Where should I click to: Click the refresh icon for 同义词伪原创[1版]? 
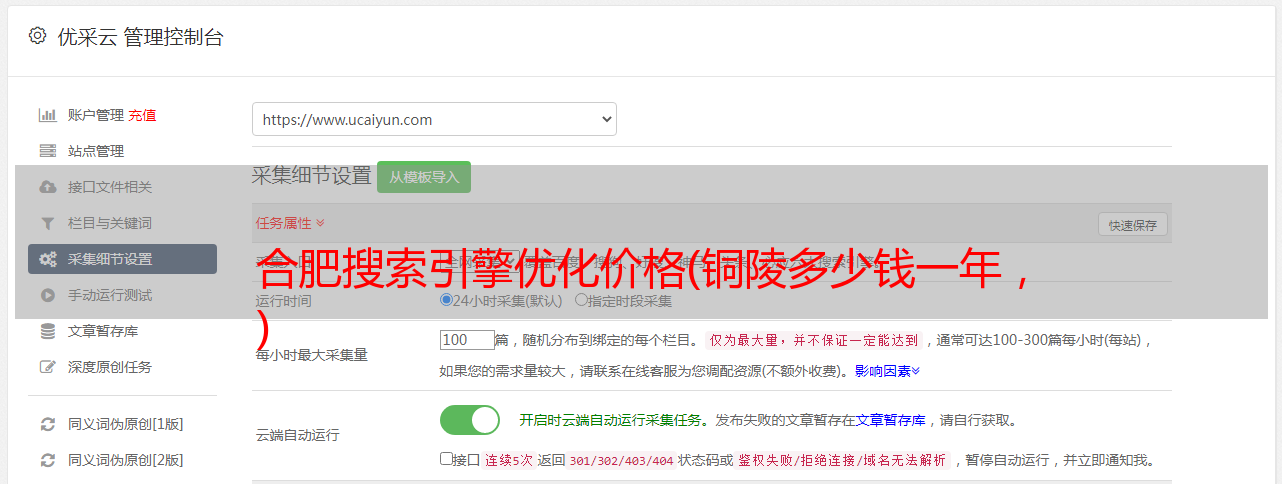[x=47, y=424]
